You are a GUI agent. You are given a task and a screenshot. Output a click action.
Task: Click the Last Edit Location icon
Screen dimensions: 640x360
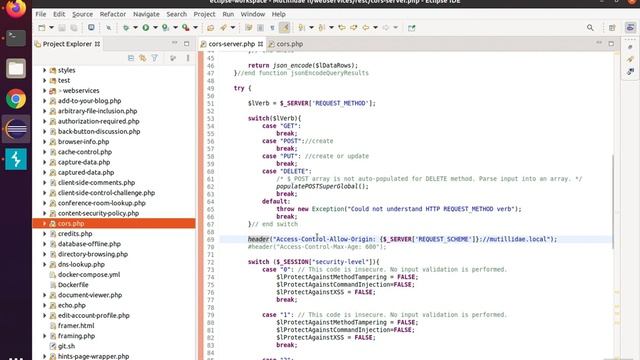(342, 28)
